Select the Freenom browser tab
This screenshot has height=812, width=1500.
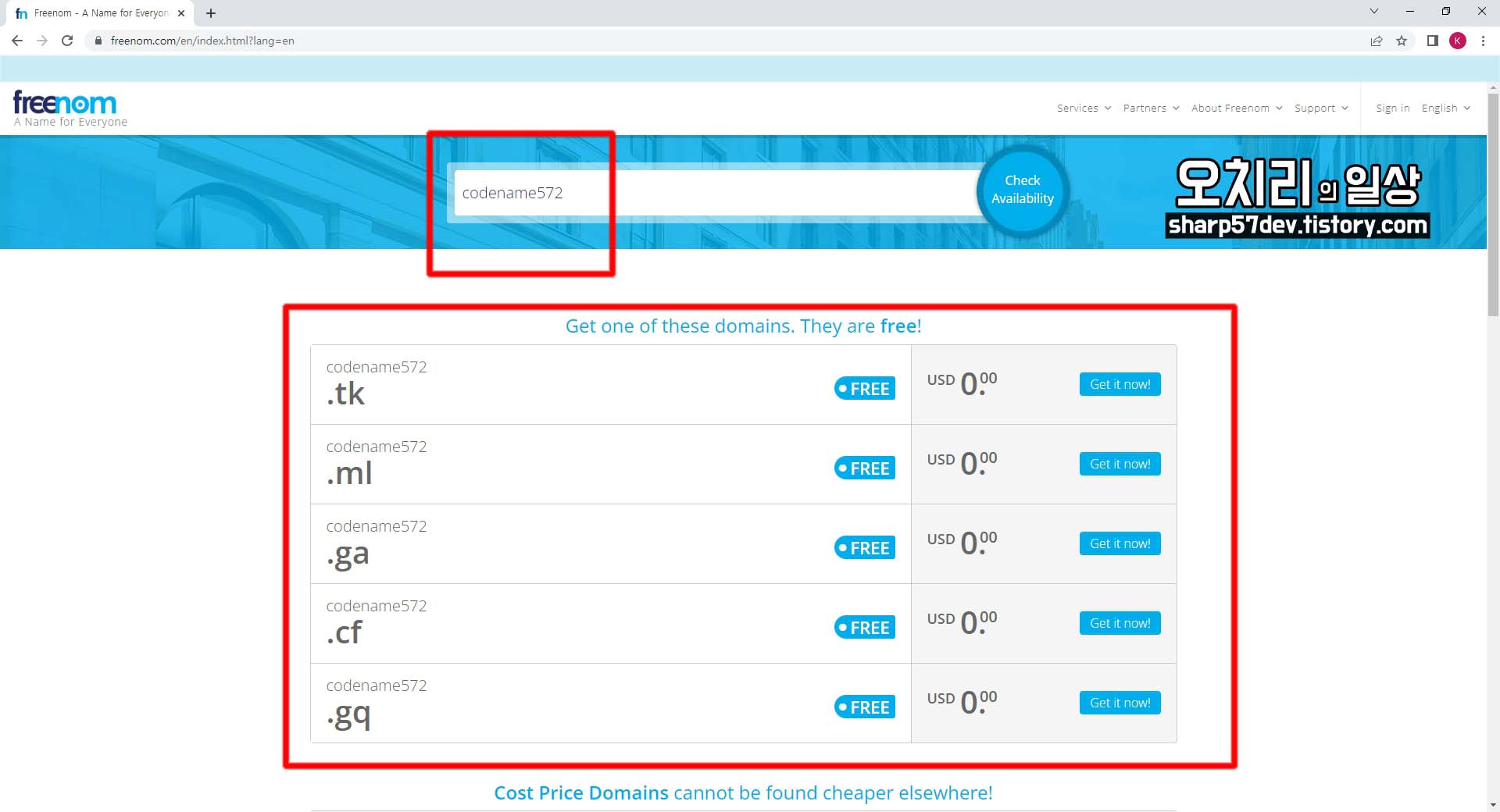(100, 13)
